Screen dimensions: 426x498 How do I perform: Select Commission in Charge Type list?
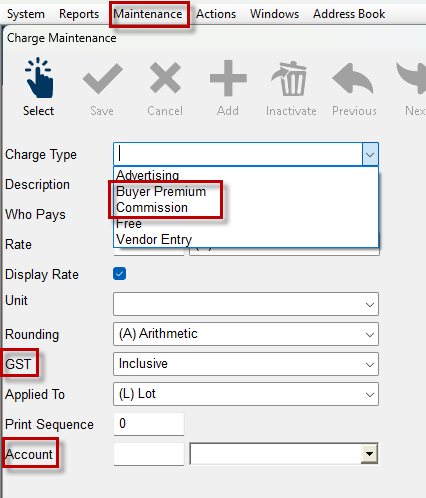[x=152, y=208]
